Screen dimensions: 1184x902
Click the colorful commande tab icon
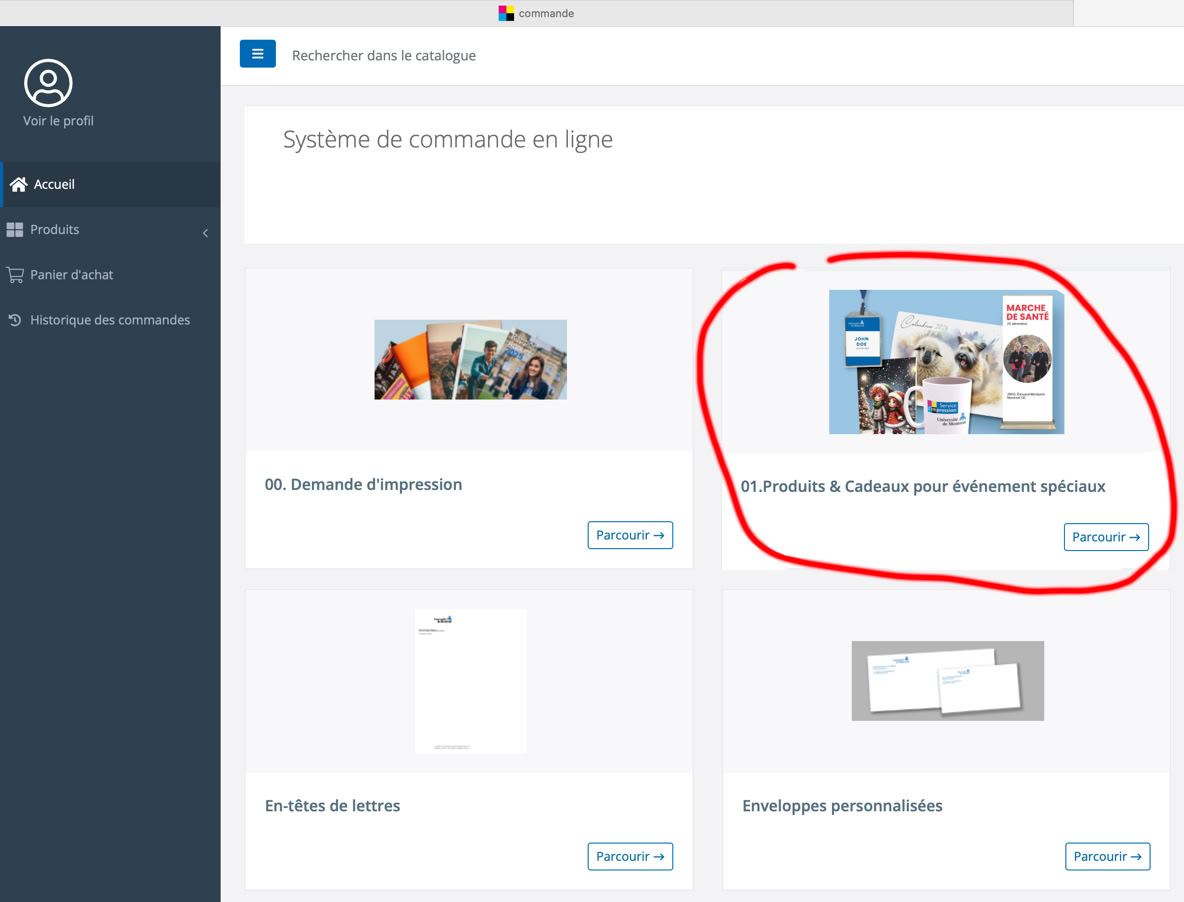pos(506,13)
